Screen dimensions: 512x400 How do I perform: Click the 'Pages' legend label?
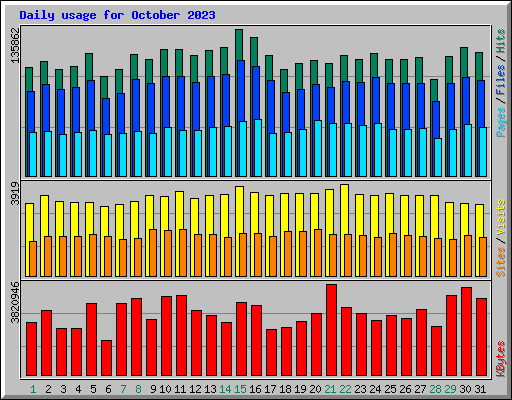pos(501,122)
